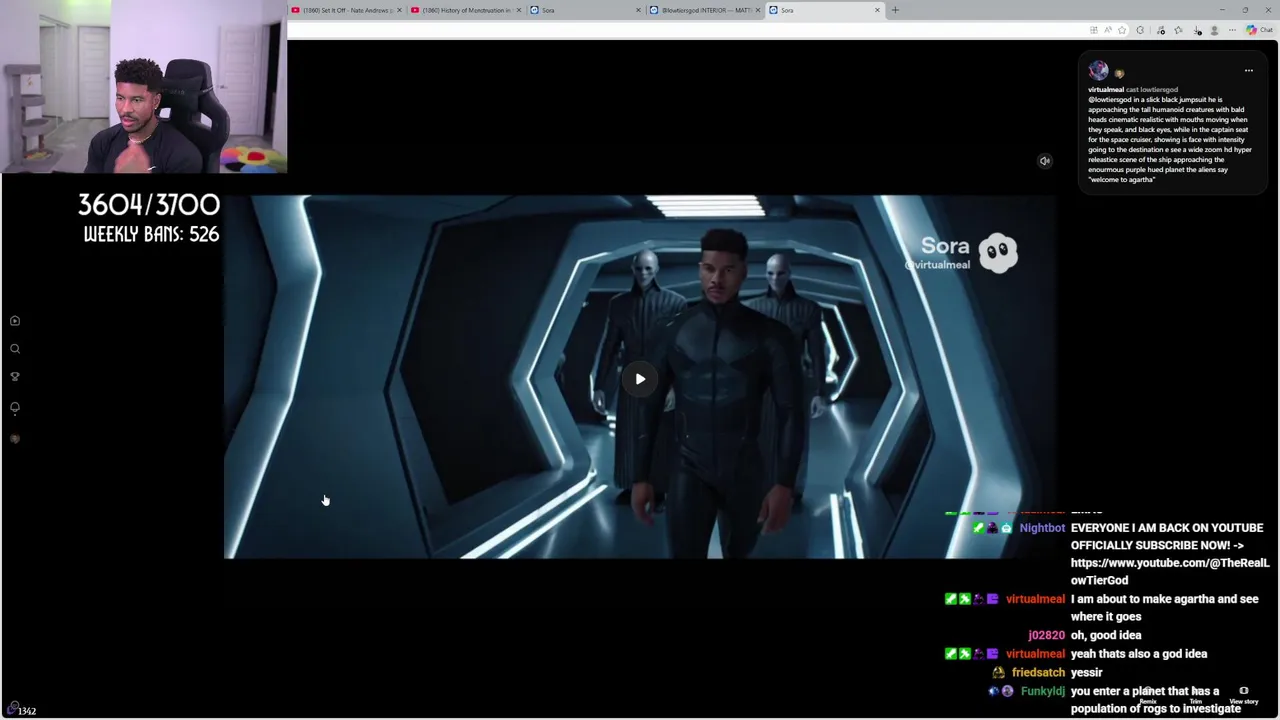This screenshot has width=1280, height=720.
Task: Open virtualmeal's profile avatar
Action: tap(1098, 70)
